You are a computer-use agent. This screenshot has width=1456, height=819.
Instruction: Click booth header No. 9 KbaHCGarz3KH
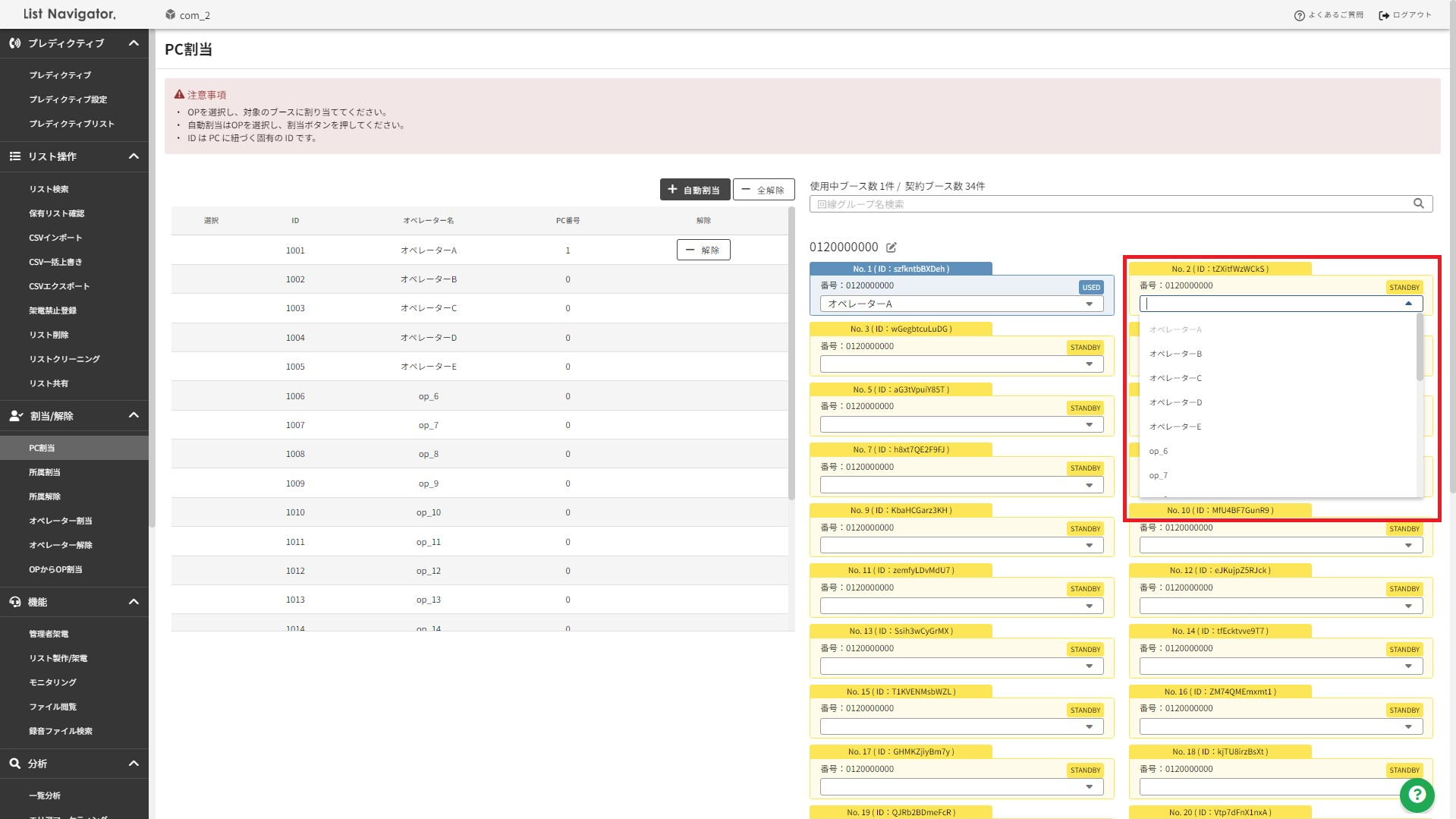coord(901,510)
